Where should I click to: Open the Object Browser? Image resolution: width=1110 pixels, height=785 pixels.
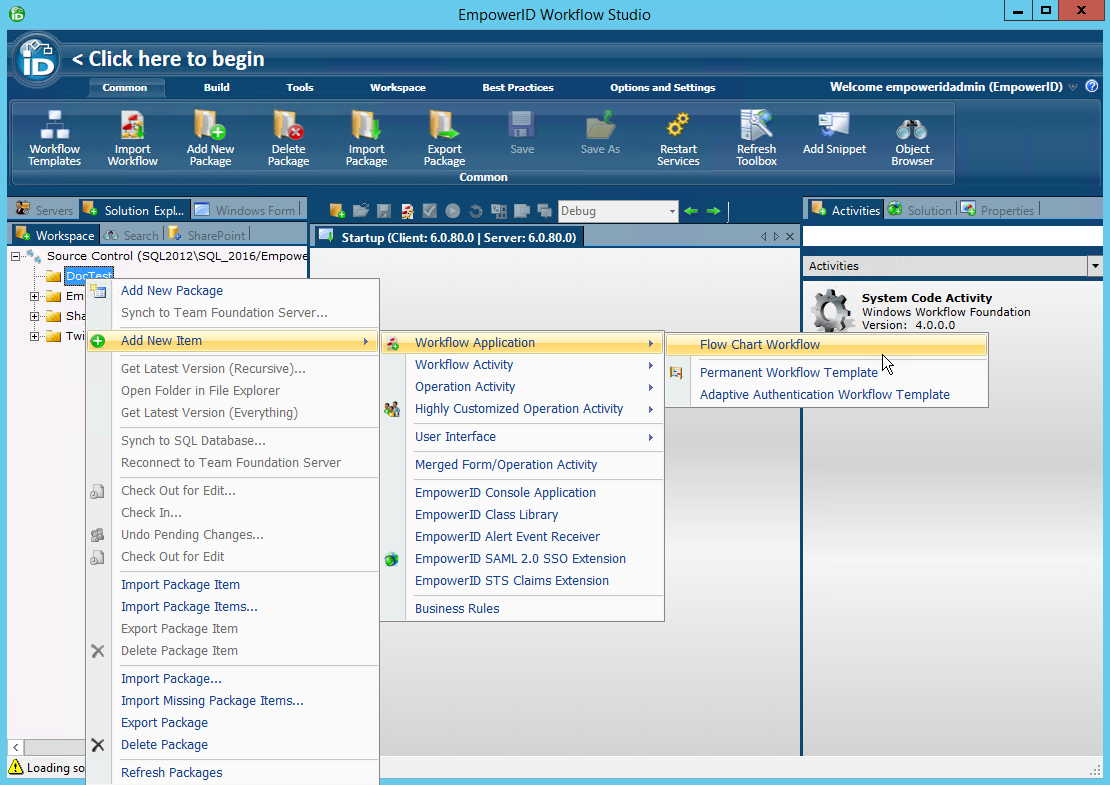pos(911,138)
